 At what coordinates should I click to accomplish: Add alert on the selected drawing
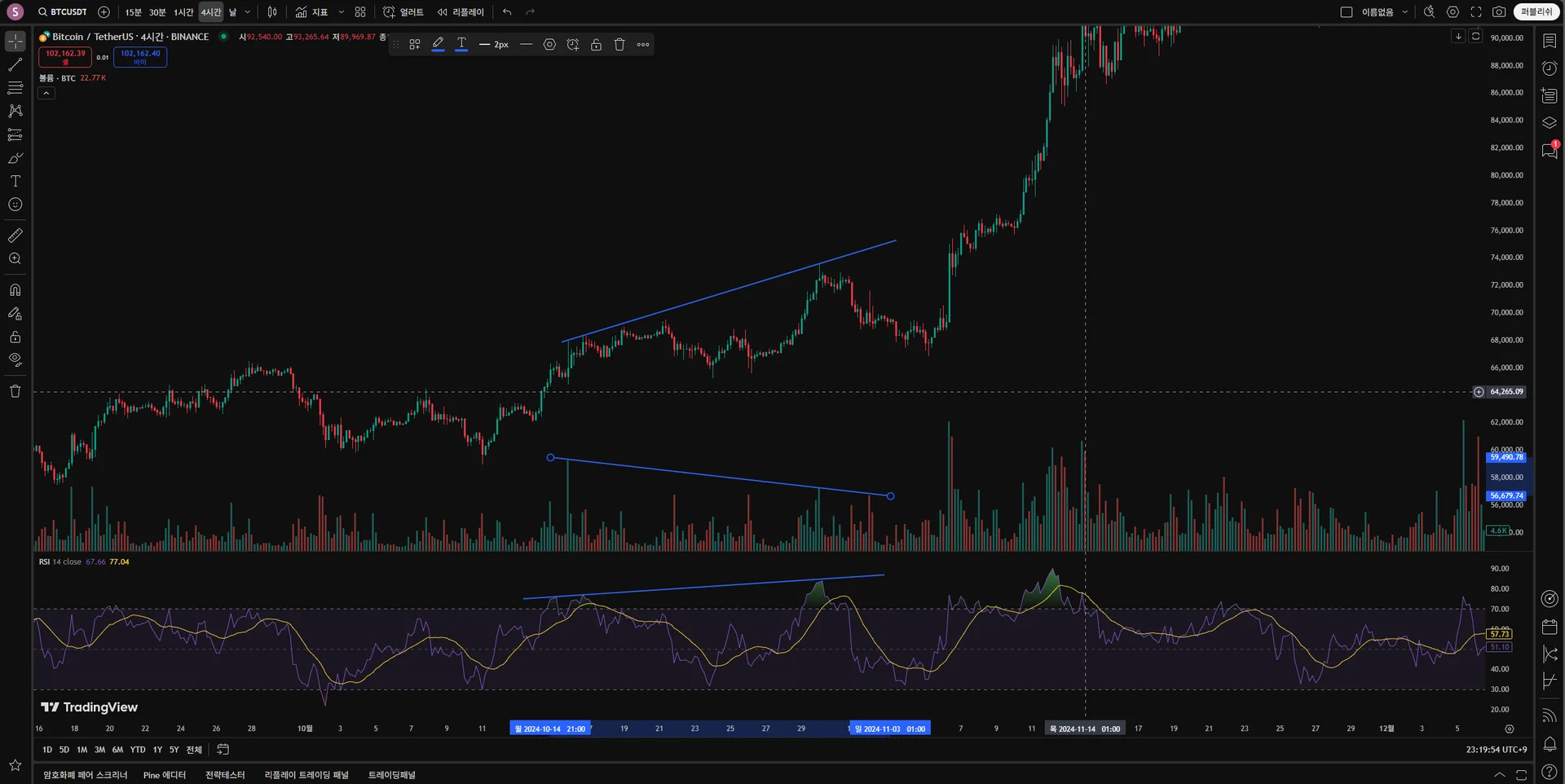[573, 45]
